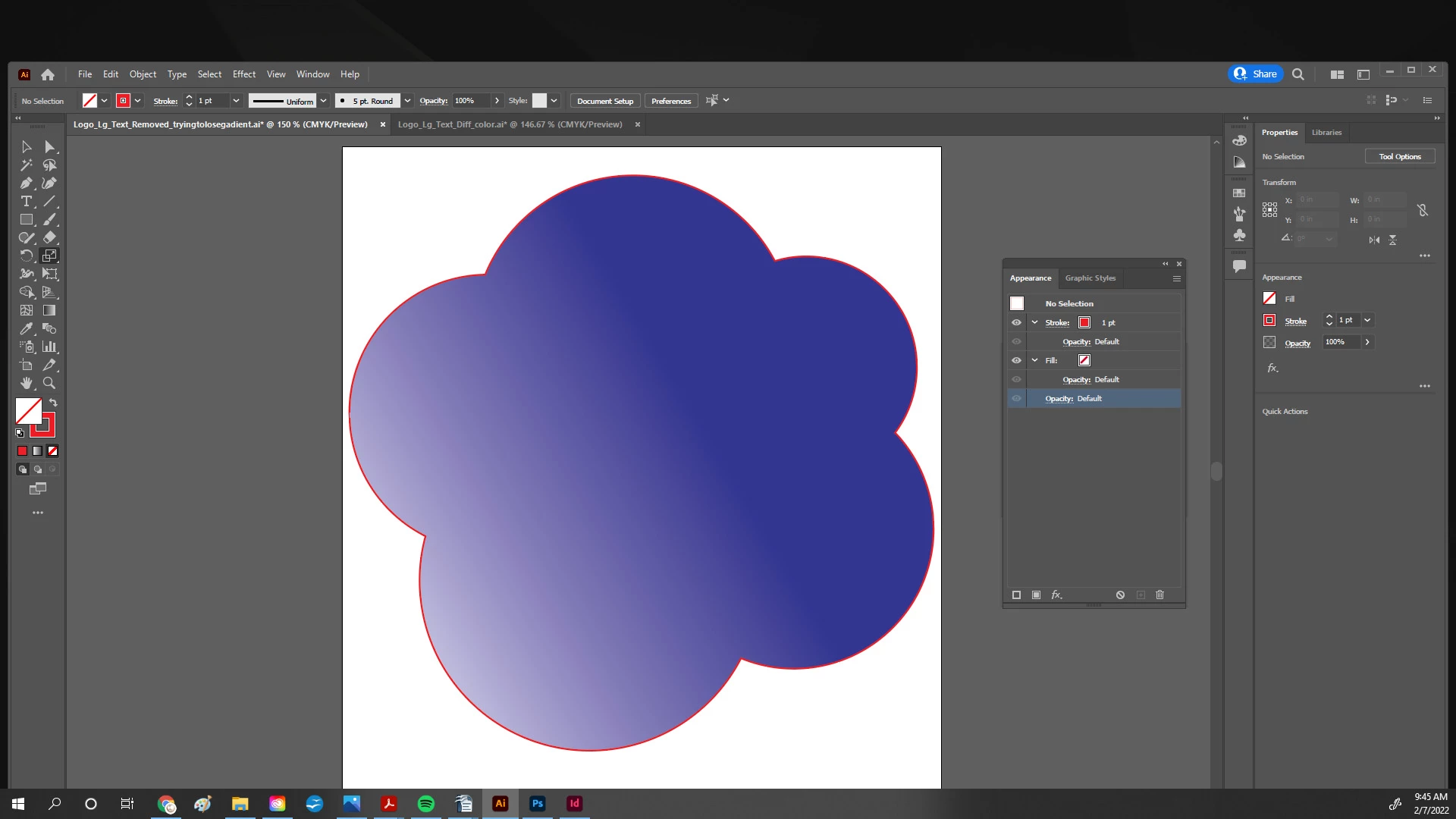Open the Effect menu

243,74
